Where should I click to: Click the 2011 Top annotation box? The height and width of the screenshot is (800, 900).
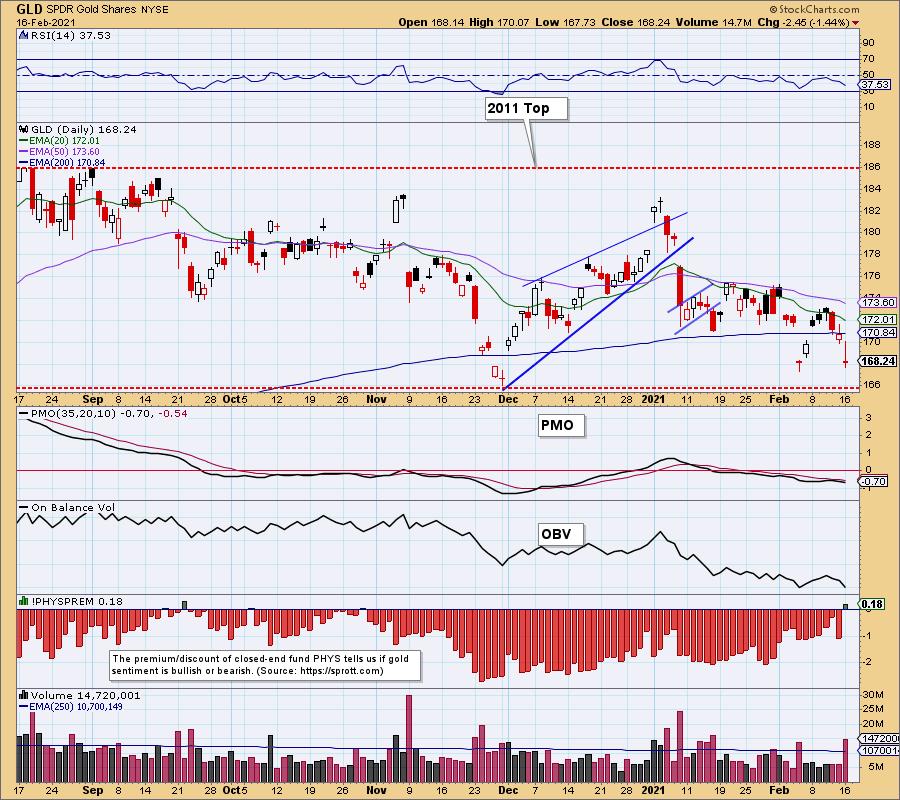526,108
